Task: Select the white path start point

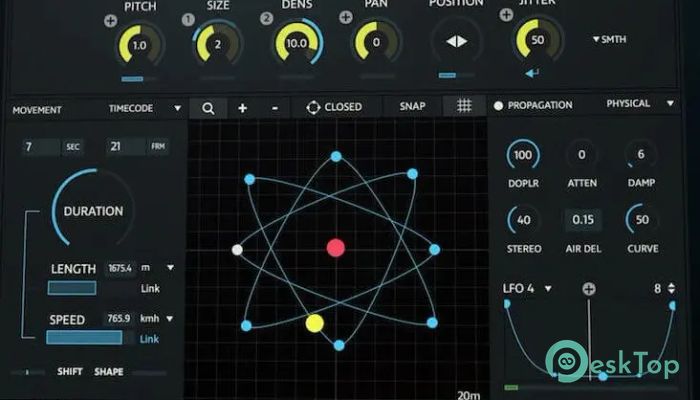Action: point(237,250)
